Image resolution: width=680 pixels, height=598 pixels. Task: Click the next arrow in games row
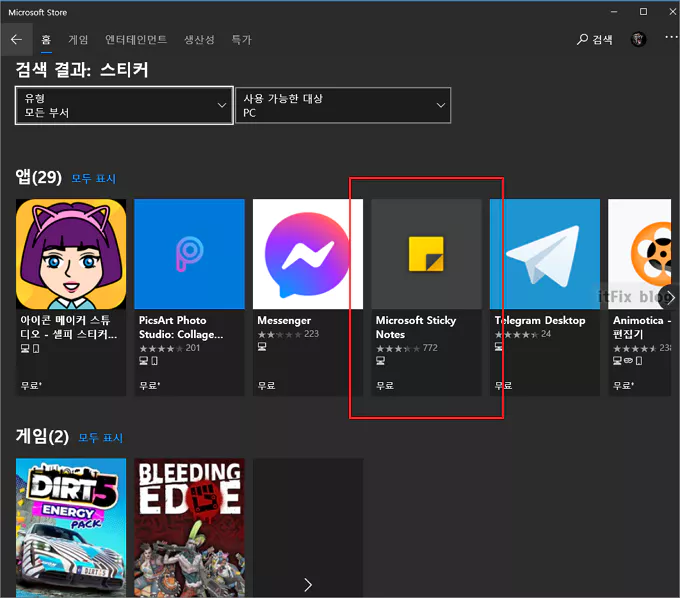tap(308, 585)
